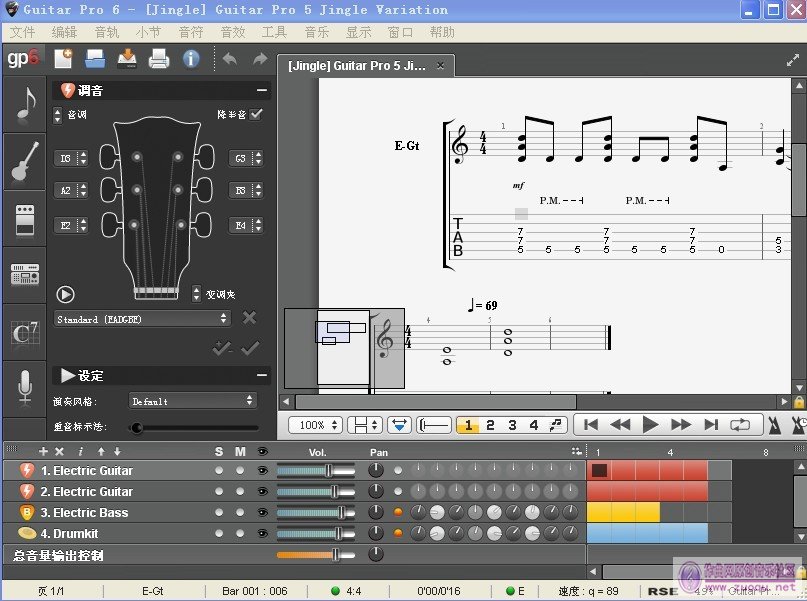807x601 pixels.
Task: Open the multitrack view icon
Action: 576,451
